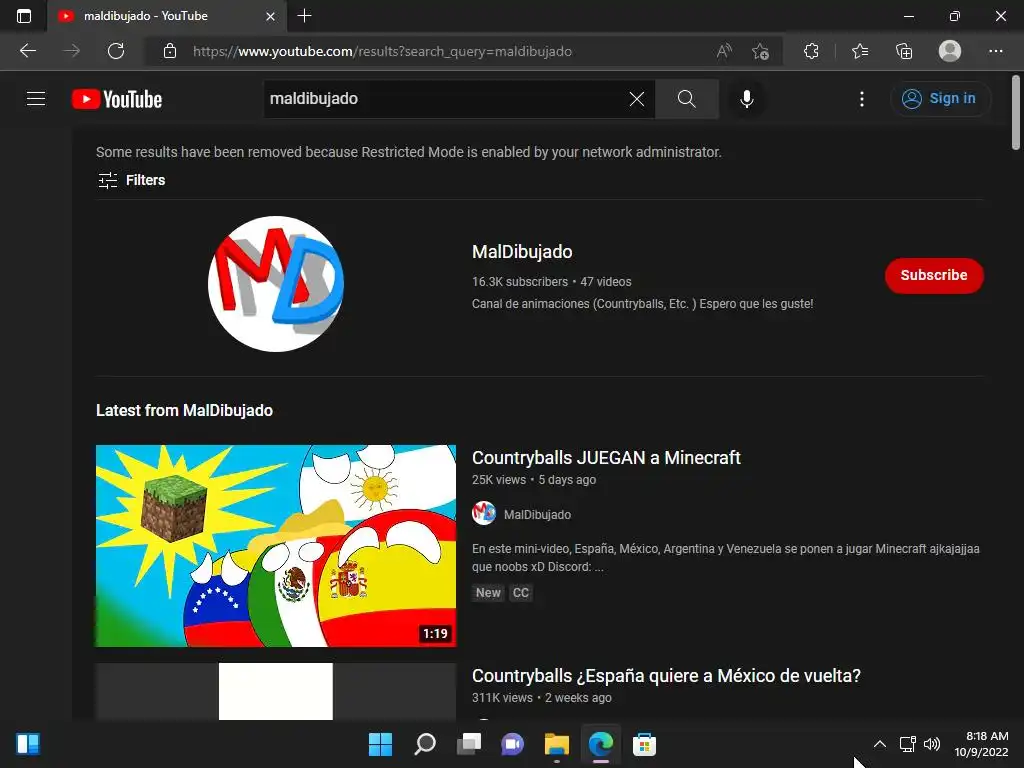
Task: Open Windows taskbar Search
Action: (x=425, y=744)
